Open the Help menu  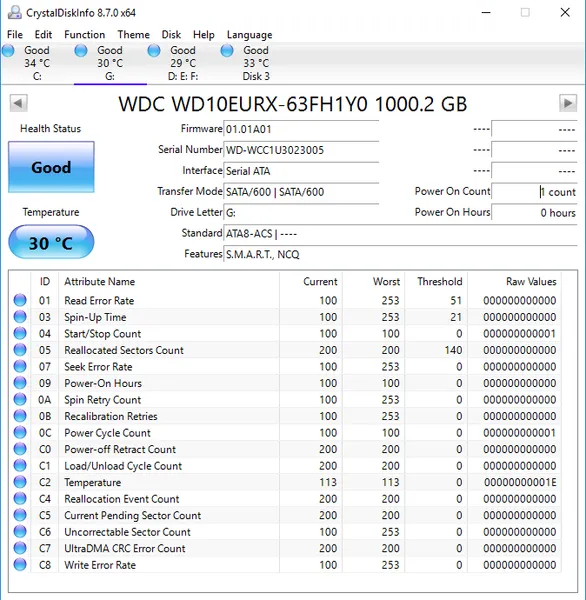[x=203, y=35]
